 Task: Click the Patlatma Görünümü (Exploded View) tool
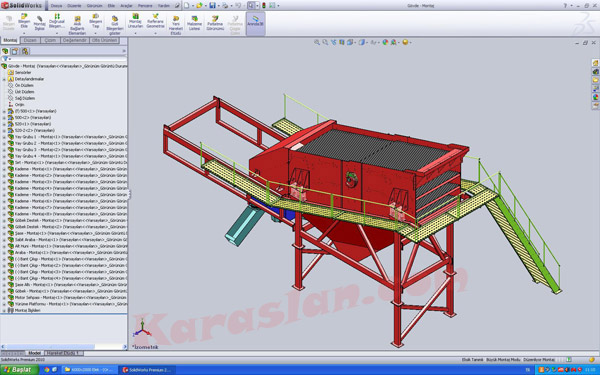[215, 23]
